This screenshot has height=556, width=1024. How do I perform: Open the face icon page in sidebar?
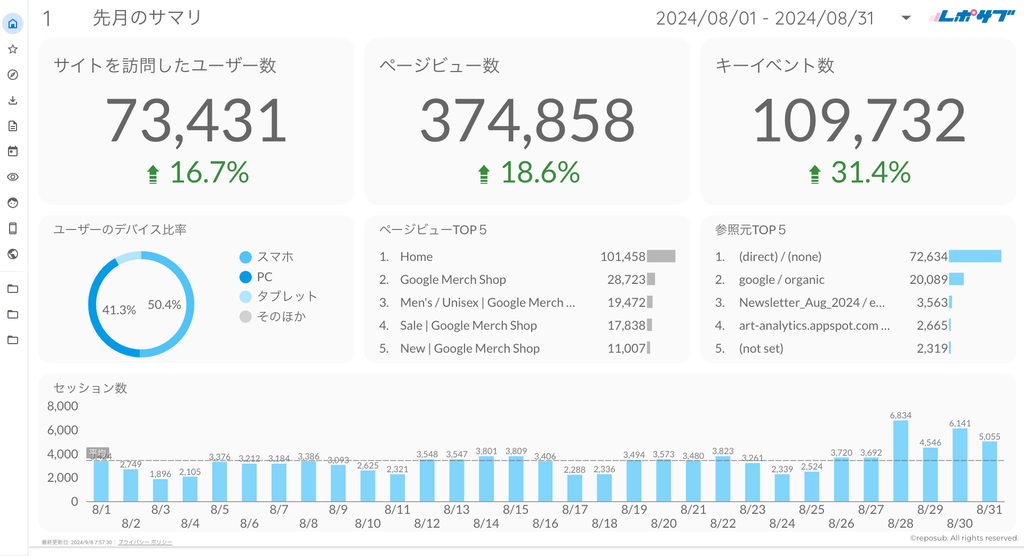click(x=13, y=202)
